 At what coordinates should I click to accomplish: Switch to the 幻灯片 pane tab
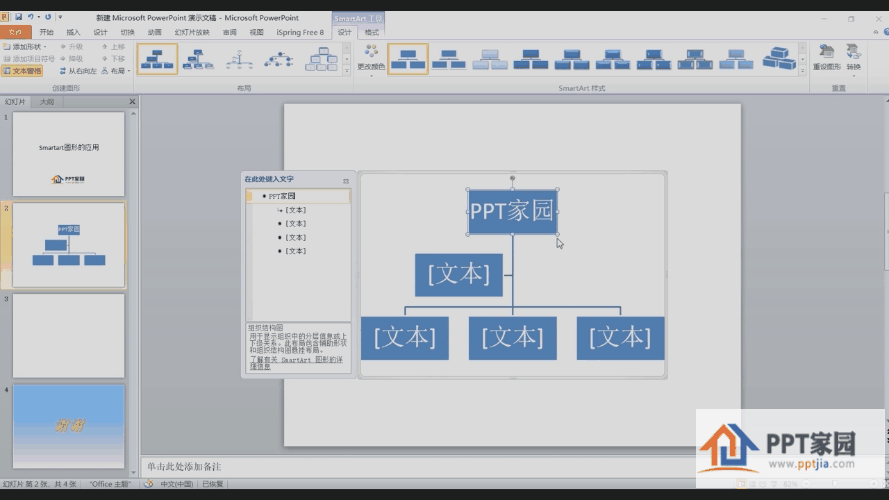pyautogui.click(x=15, y=101)
